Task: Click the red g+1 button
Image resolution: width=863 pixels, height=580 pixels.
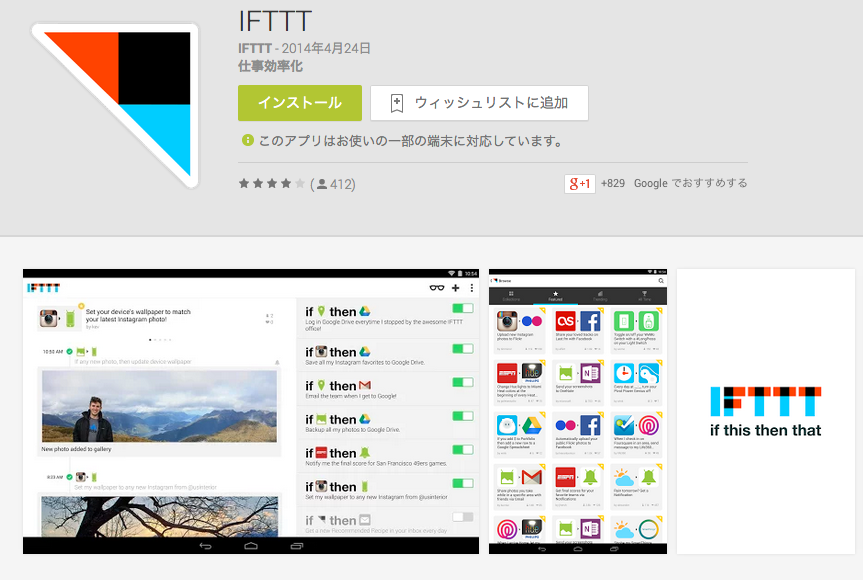Action: 580,183
